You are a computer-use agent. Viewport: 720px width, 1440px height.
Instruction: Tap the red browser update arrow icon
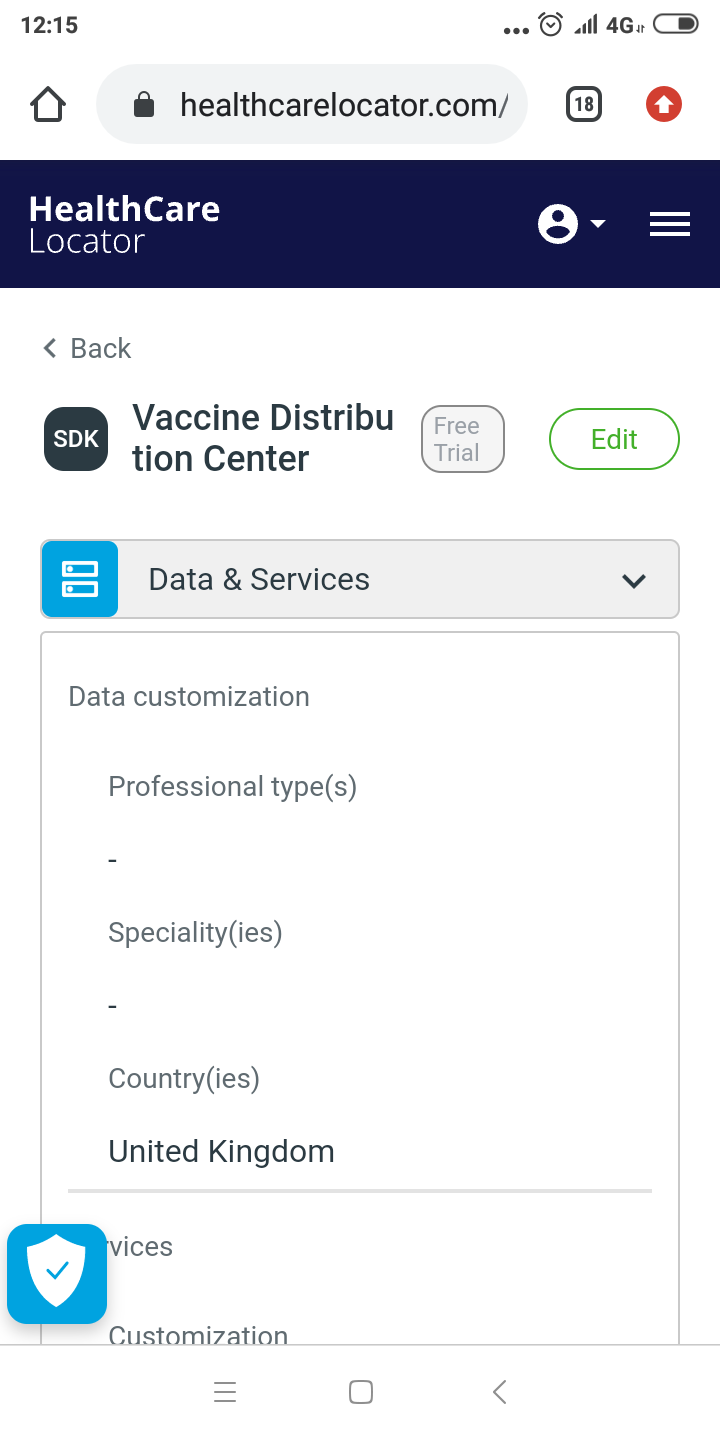coord(664,104)
